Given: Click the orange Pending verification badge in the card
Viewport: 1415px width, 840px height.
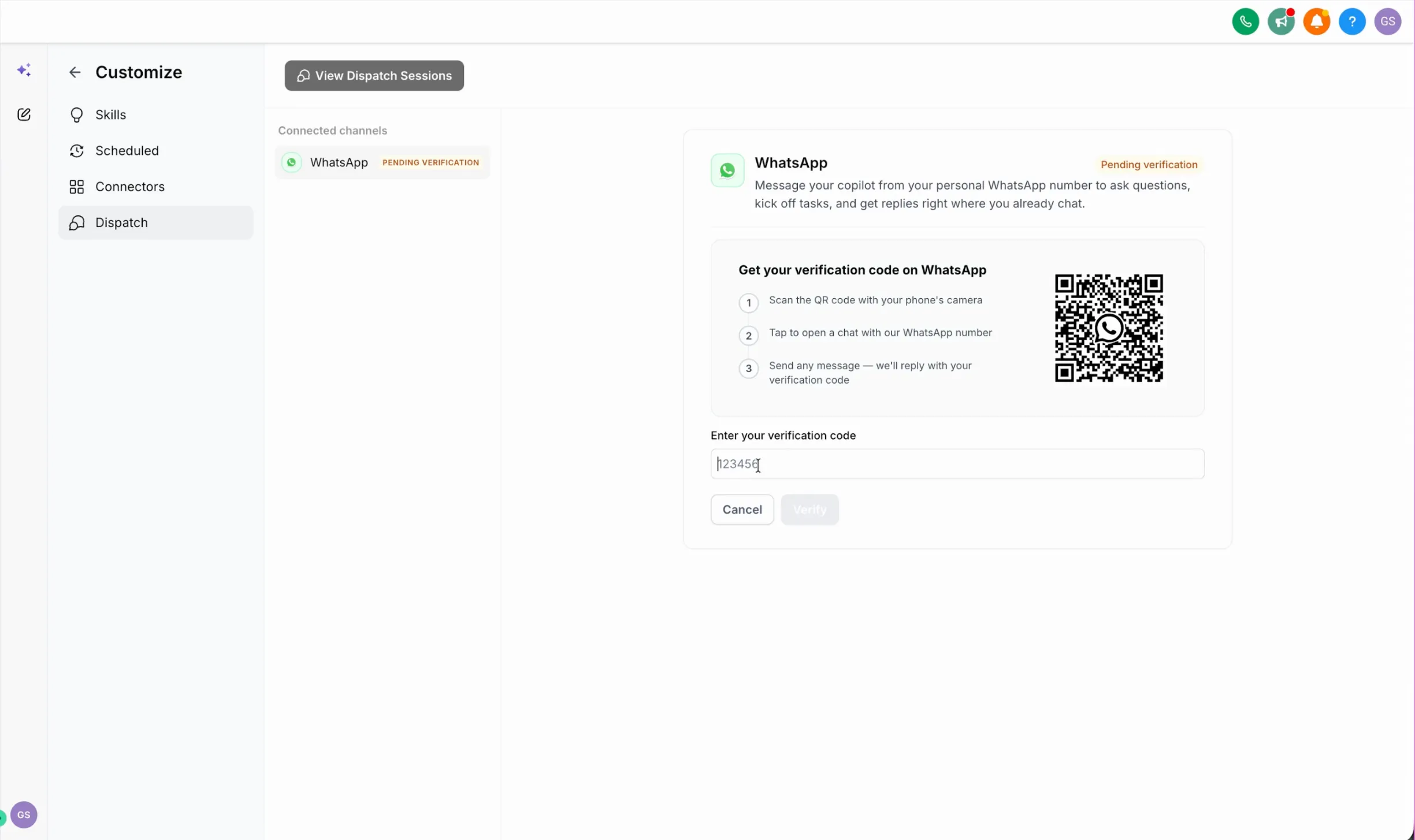Looking at the screenshot, I should coord(1149,165).
